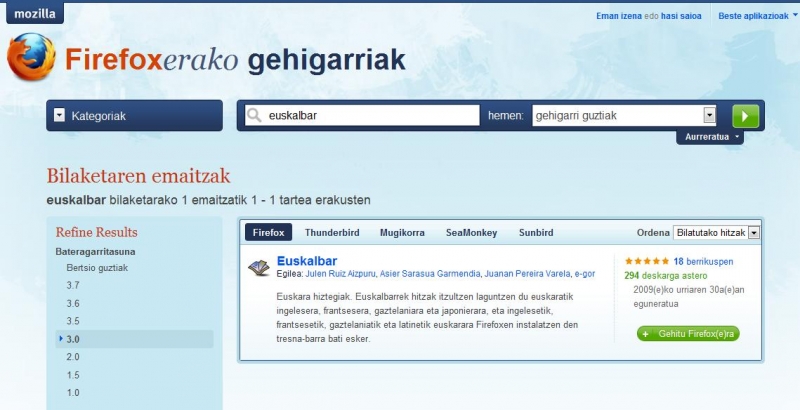Filter results by version 3.7
Viewport: 800px width, 410px height.
[73, 286]
